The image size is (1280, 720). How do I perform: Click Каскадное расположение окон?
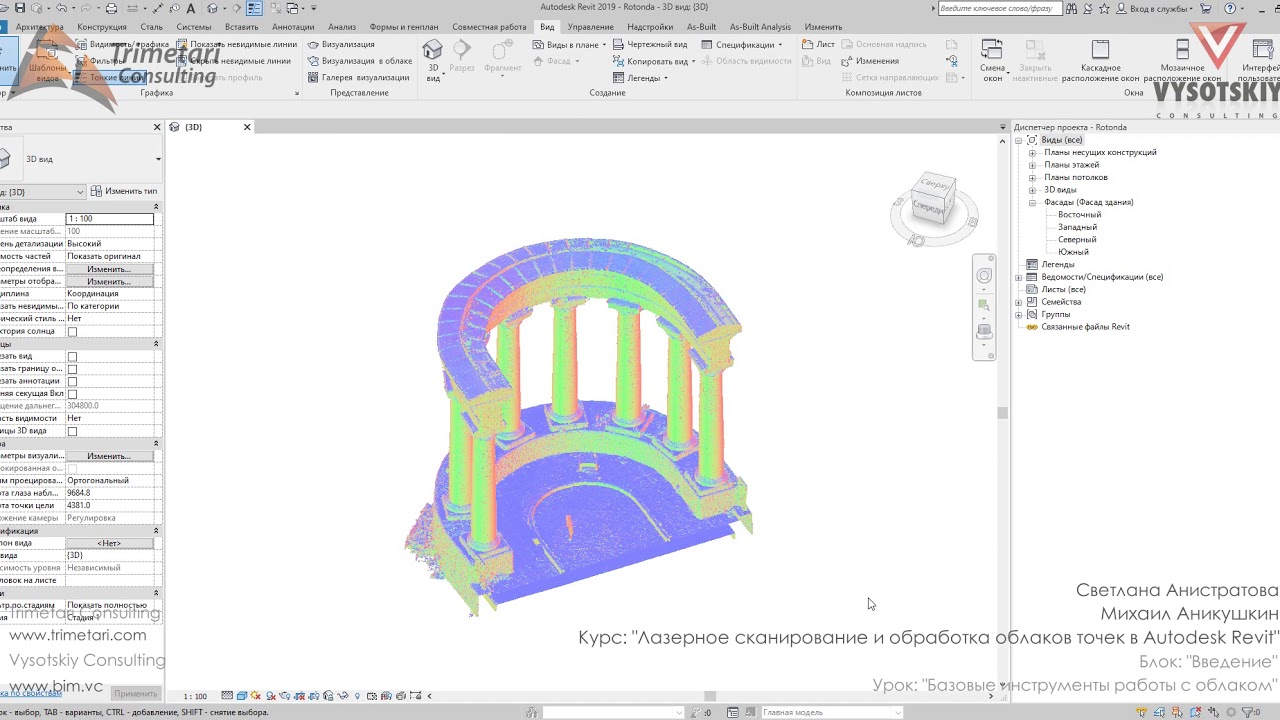pyautogui.click(x=1100, y=60)
